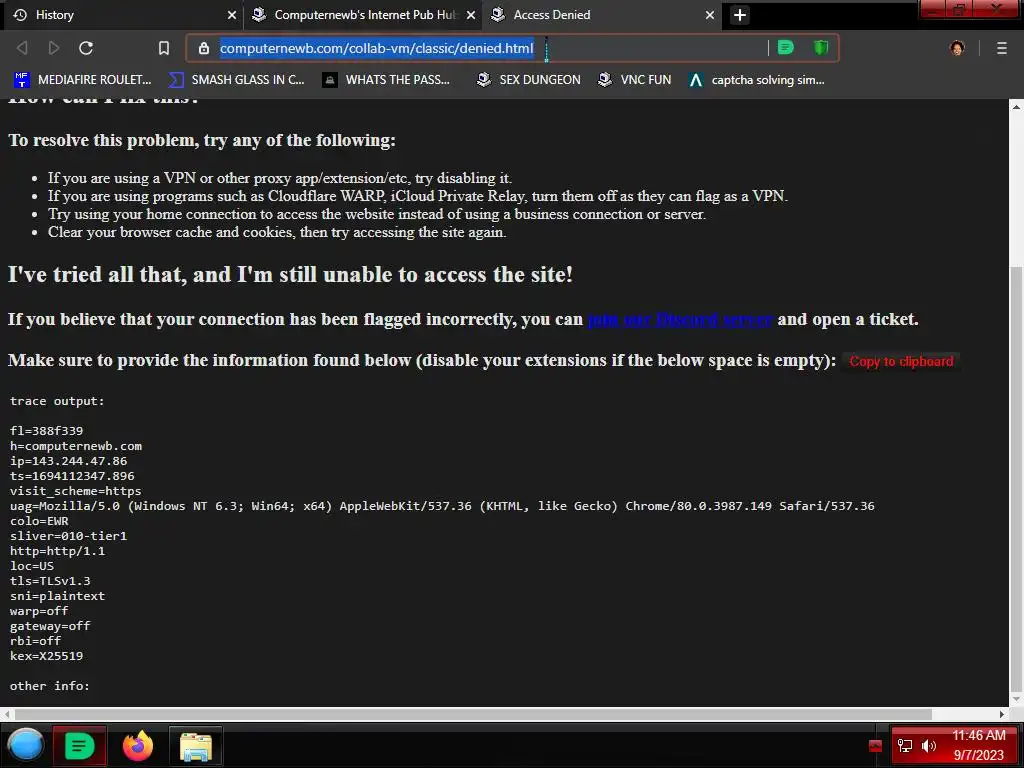
Task: Open the SMASH GLASS IN C... bookmark
Action: pos(236,80)
